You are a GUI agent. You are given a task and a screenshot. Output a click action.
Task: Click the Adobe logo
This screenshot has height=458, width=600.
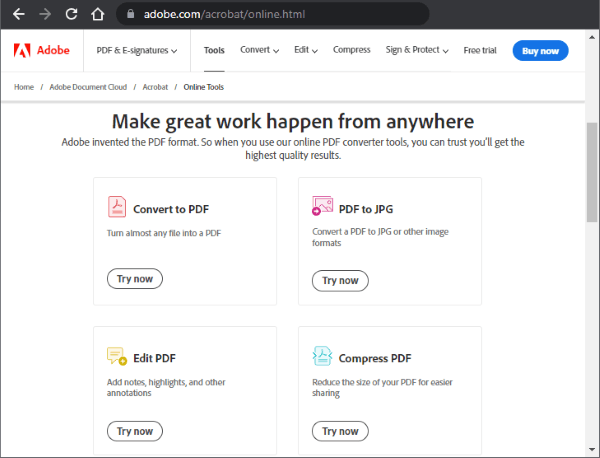(x=42, y=50)
